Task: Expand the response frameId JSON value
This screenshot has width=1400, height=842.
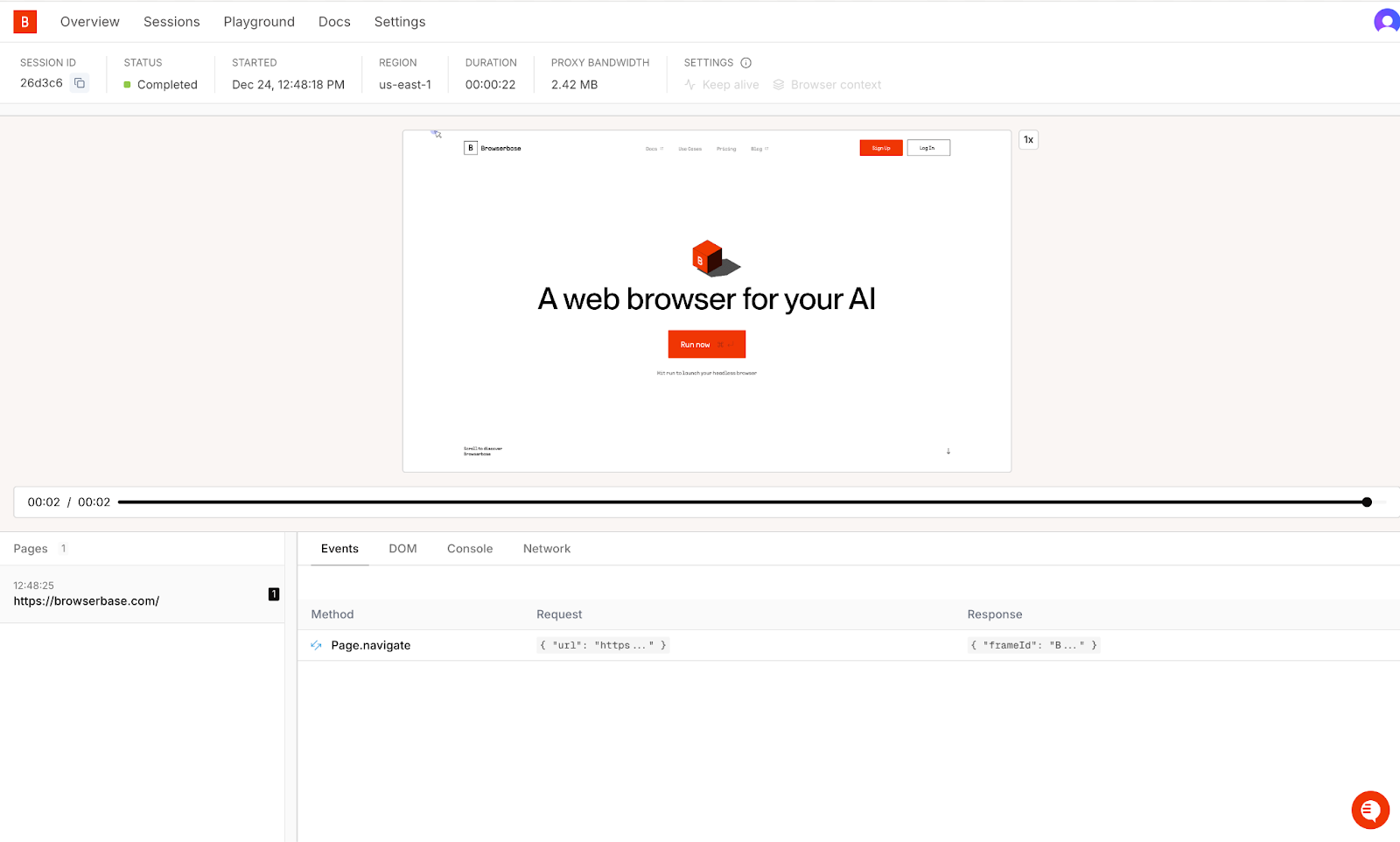Action: (1033, 645)
